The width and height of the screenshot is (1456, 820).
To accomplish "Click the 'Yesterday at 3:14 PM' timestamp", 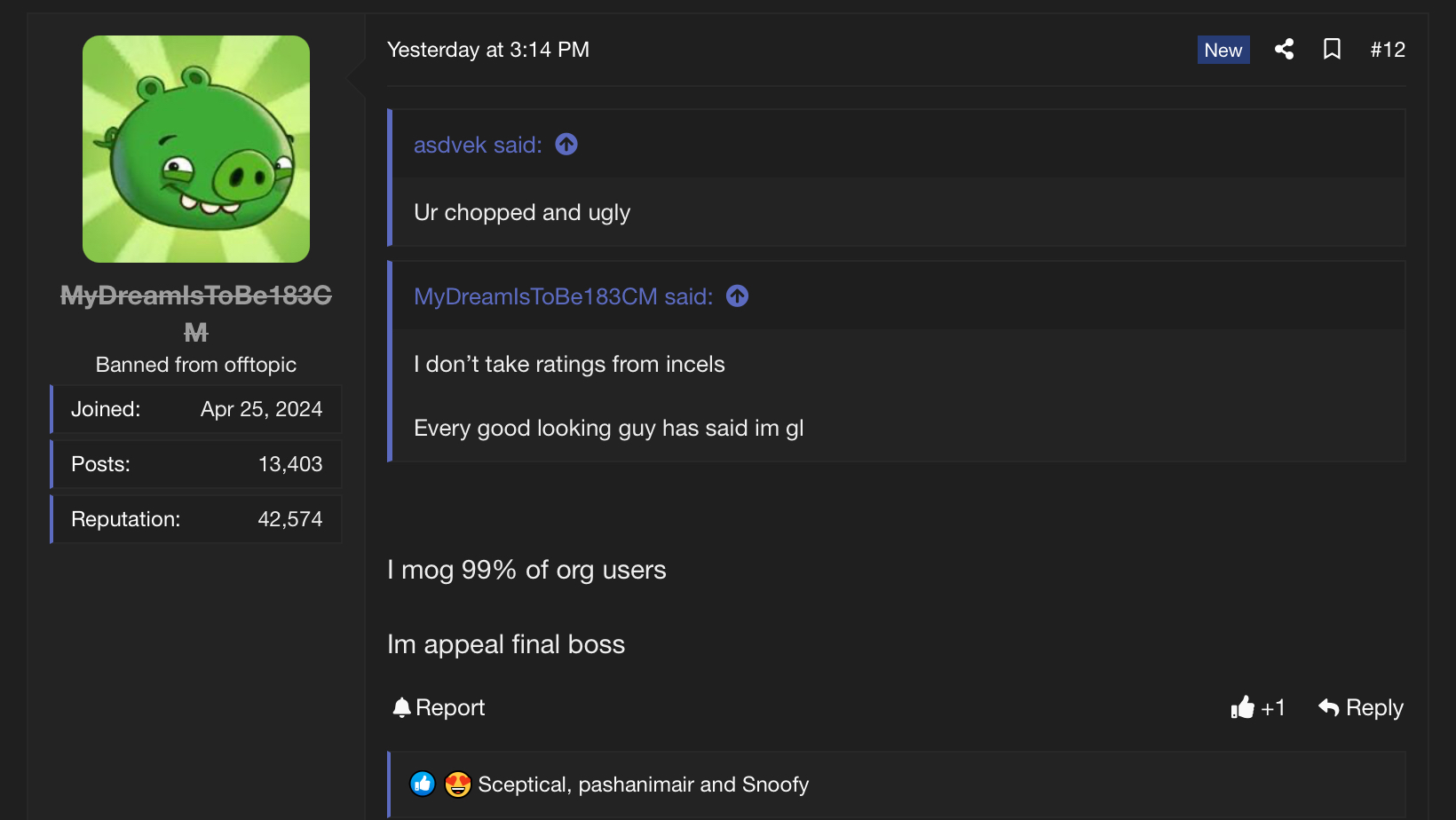I will tap(487, 50).
